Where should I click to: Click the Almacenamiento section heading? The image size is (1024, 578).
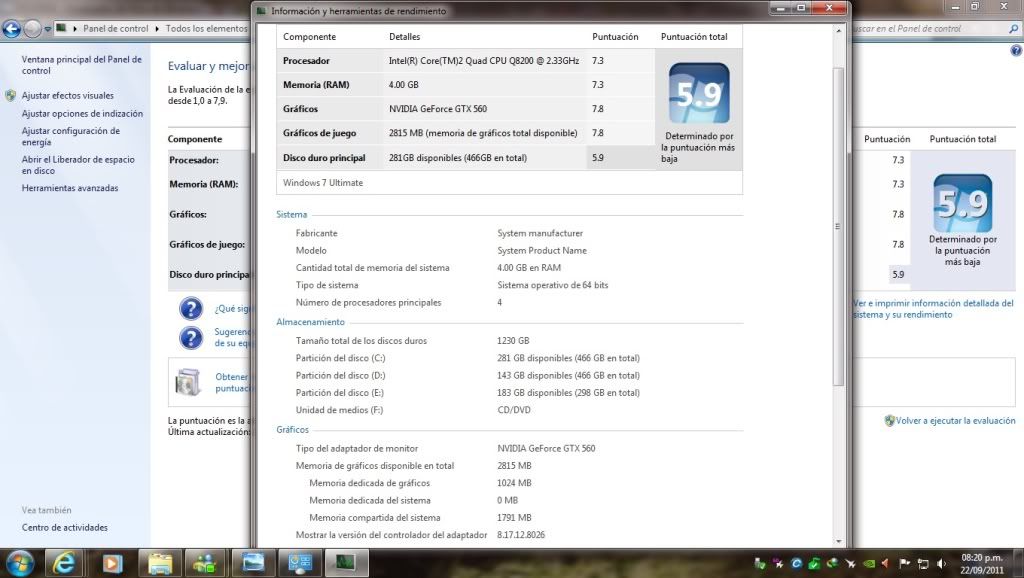click(310, 322)
